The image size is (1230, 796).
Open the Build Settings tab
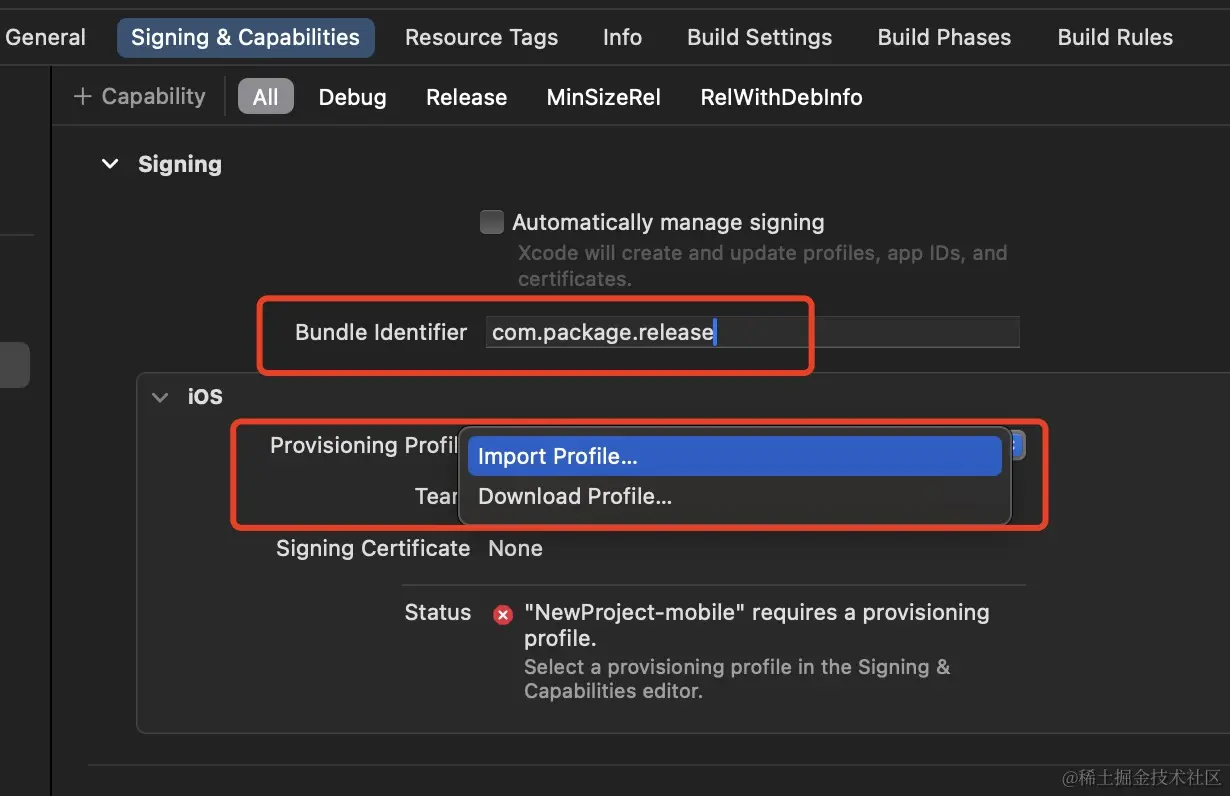tap(759, 37)
